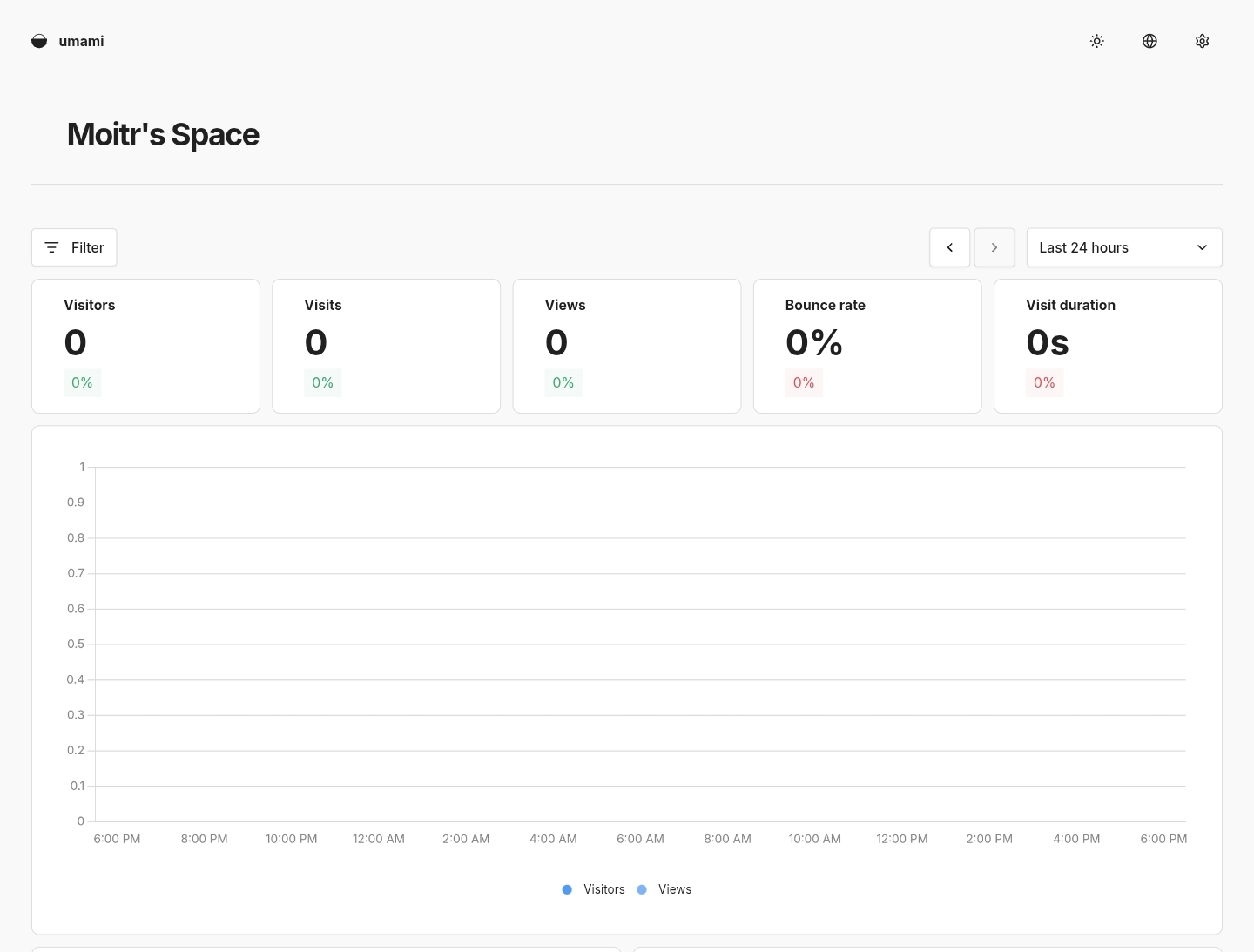Select the Views metric card
The image size is (1254, 952).
[626, 346]
